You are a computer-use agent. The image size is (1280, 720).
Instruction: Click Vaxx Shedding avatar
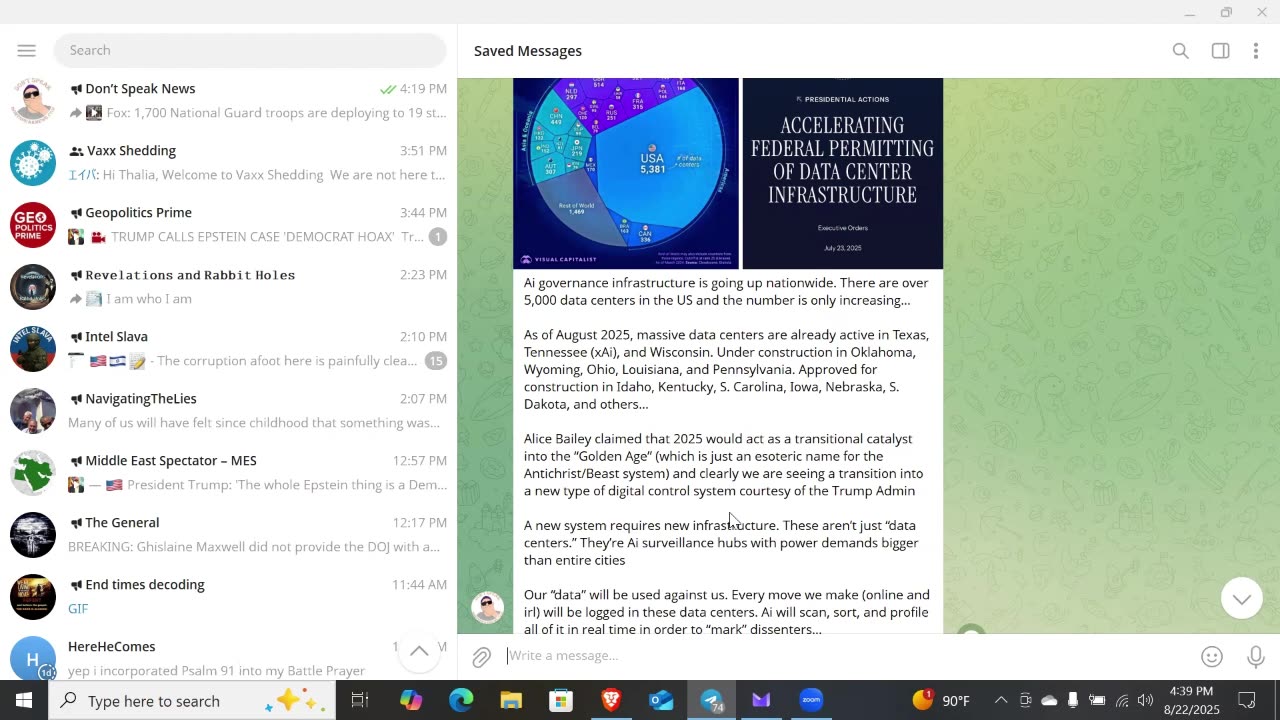[33, 163]
